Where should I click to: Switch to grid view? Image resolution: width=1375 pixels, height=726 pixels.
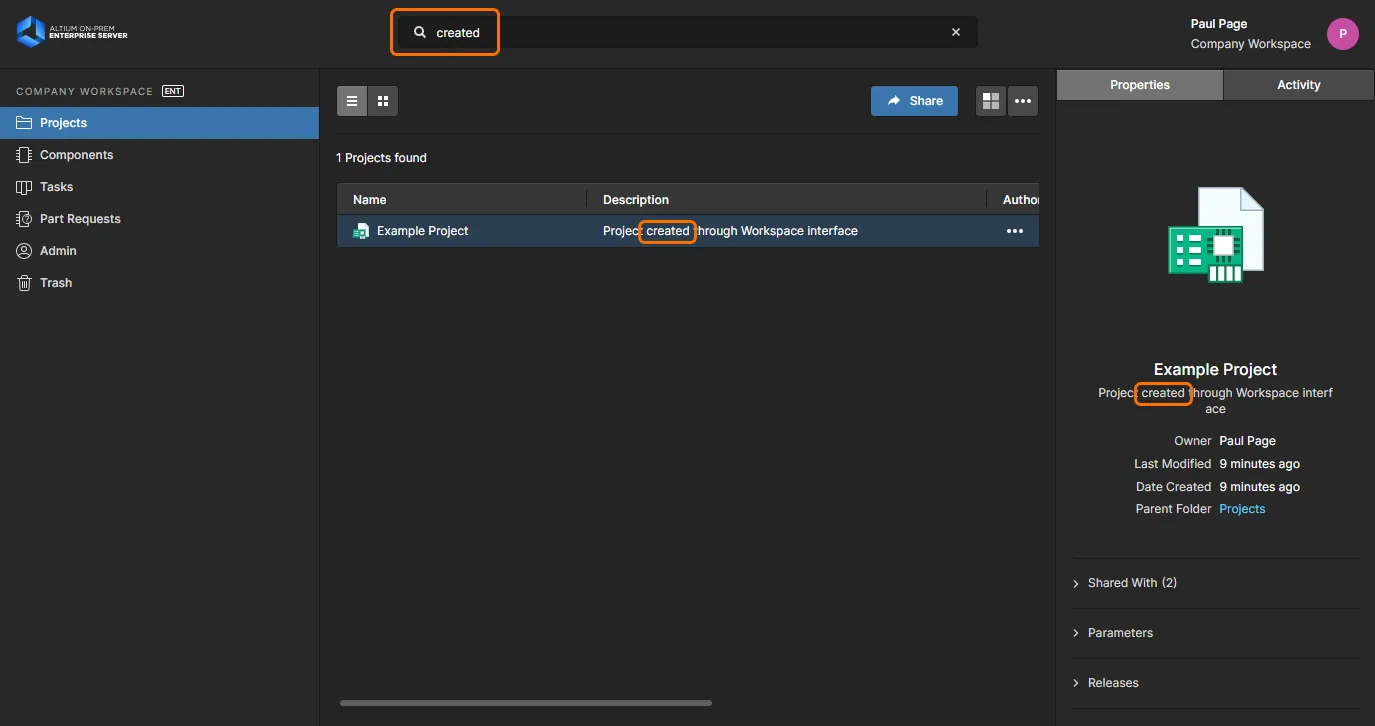(383, 101)
